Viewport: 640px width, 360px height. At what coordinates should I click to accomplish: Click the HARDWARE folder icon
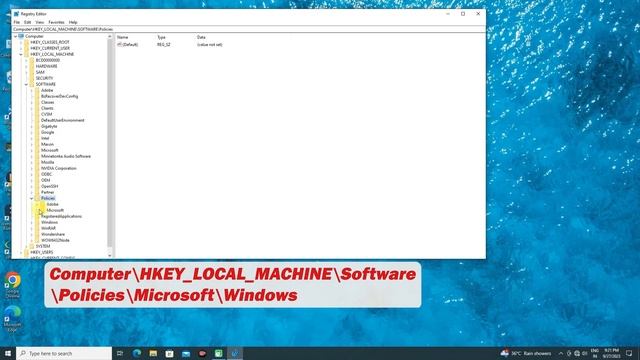pyautogui.click(x=32, y=66)
